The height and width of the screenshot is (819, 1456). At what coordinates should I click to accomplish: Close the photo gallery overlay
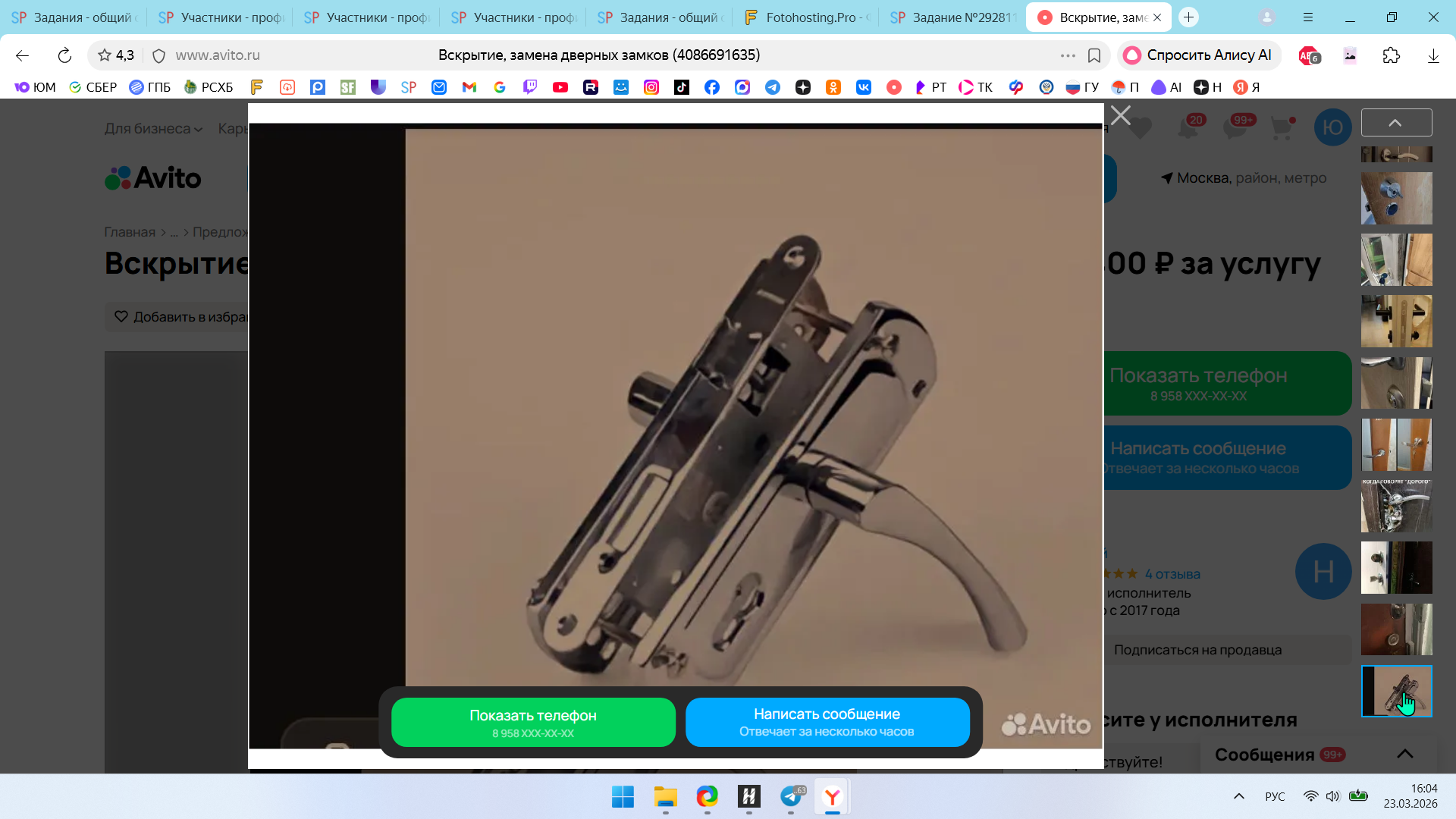click(x=1120, y=116)
